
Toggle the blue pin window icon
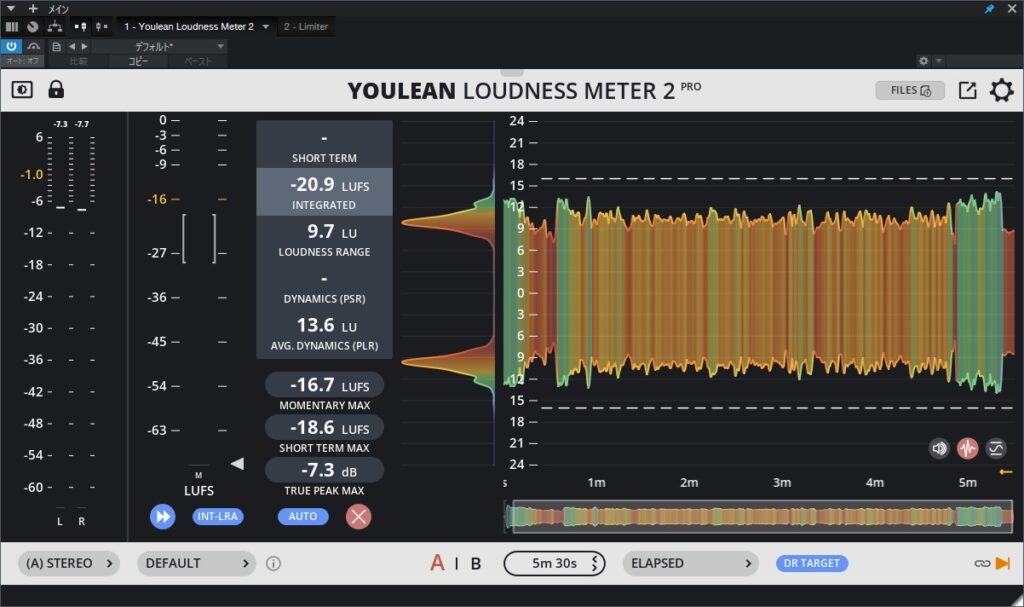(989, 8)
